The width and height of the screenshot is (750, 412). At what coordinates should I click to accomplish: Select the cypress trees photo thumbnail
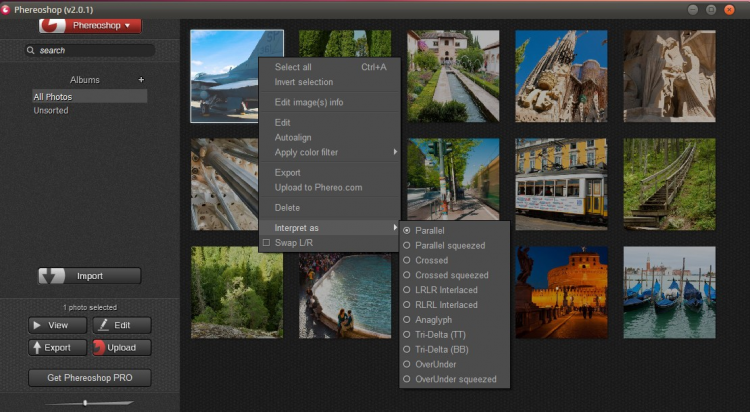345,44
